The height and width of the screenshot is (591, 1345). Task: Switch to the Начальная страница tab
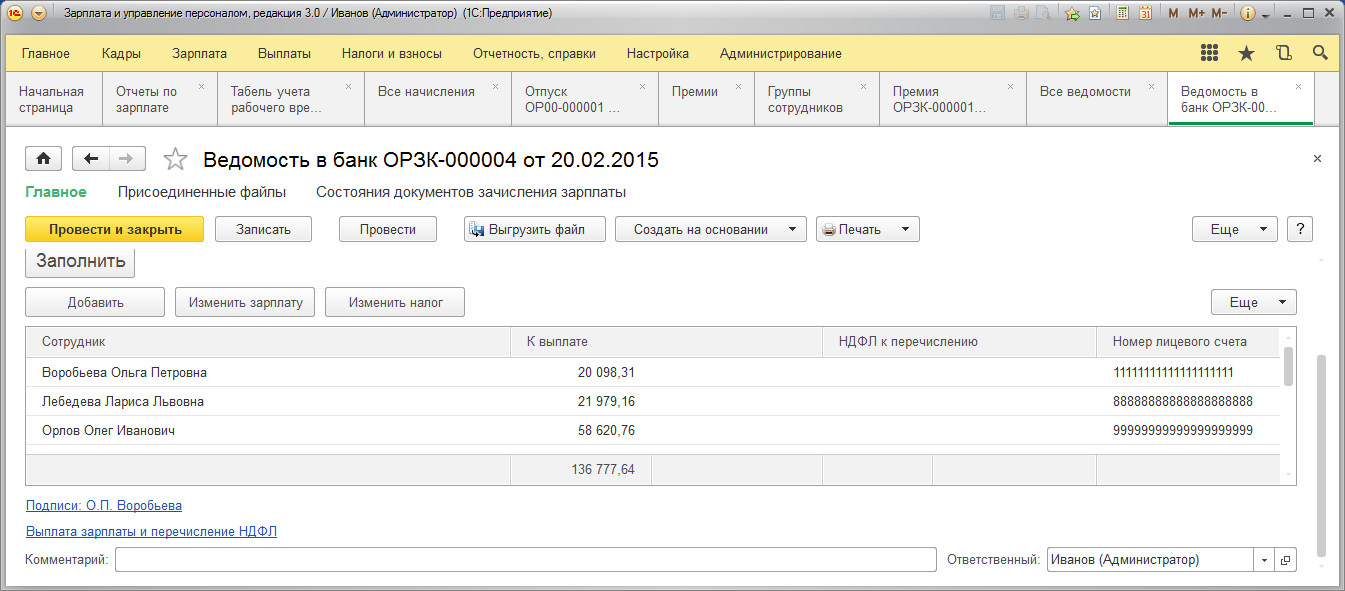52,99
